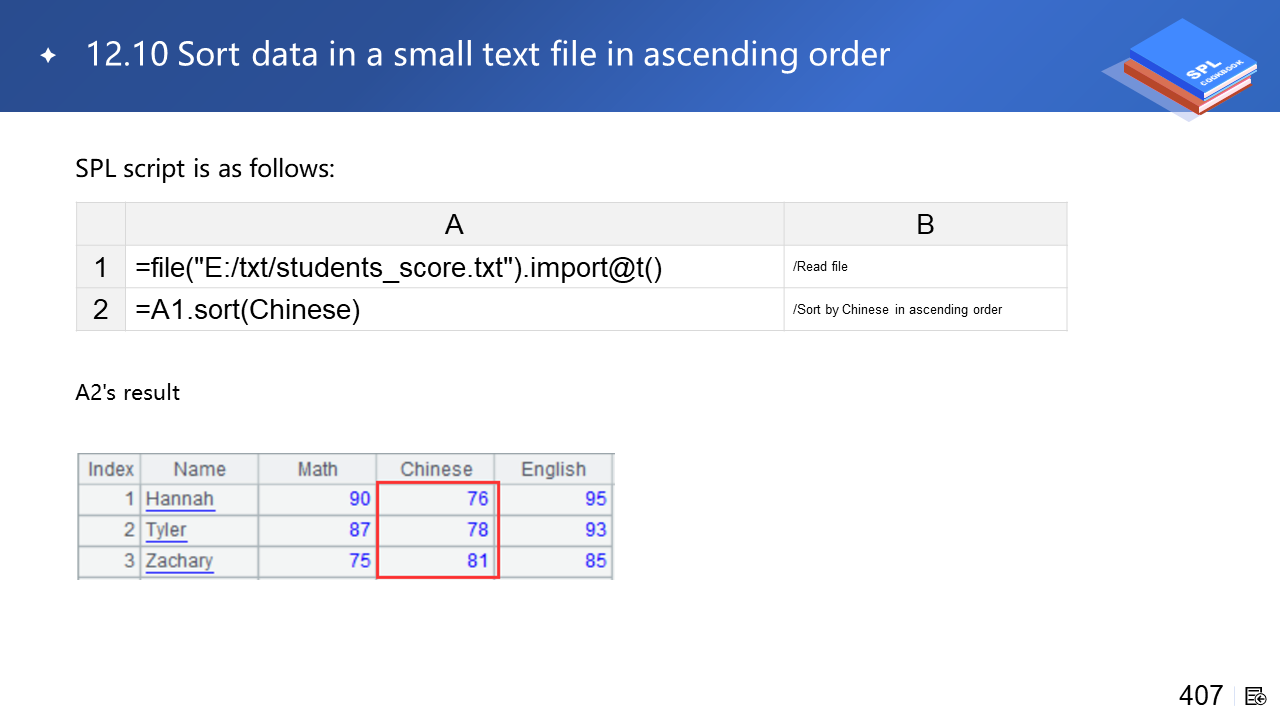Open the Zachary name link
Screen dimensions: 1280x720
click(x=179, y=561)
